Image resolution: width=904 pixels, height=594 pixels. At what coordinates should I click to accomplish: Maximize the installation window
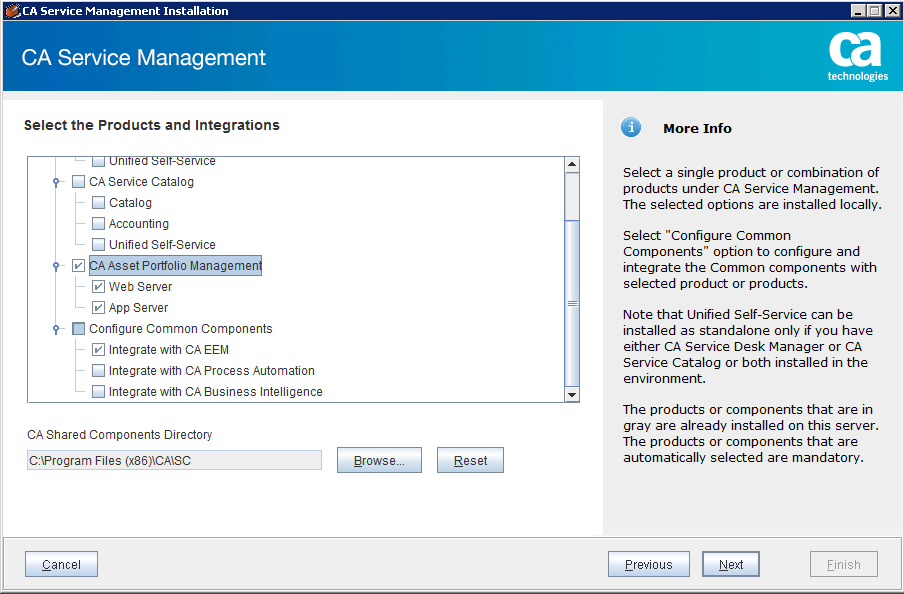875,10
